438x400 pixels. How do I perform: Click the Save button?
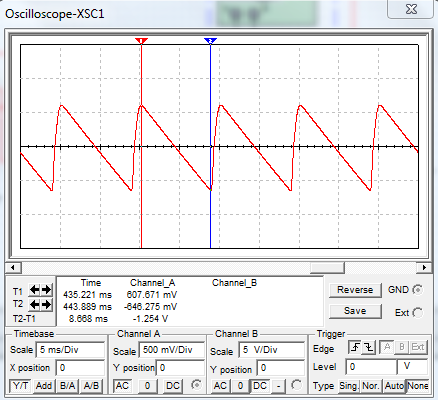[x=355, y=311]
